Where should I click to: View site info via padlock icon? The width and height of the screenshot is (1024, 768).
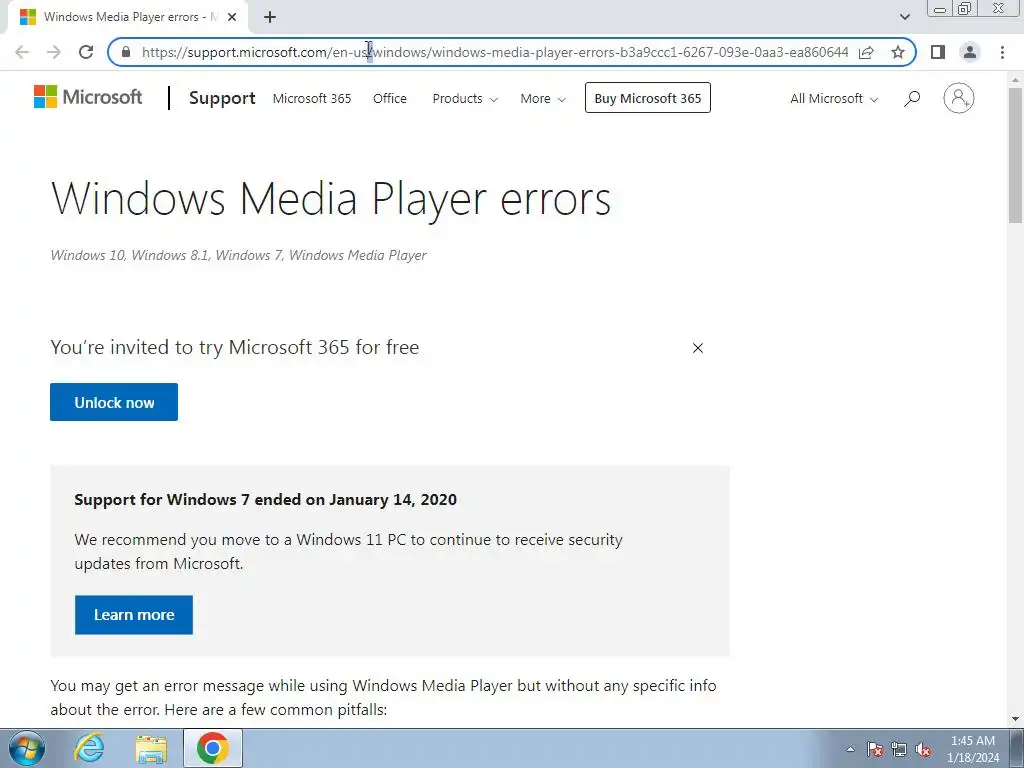[x=127, y=52]
